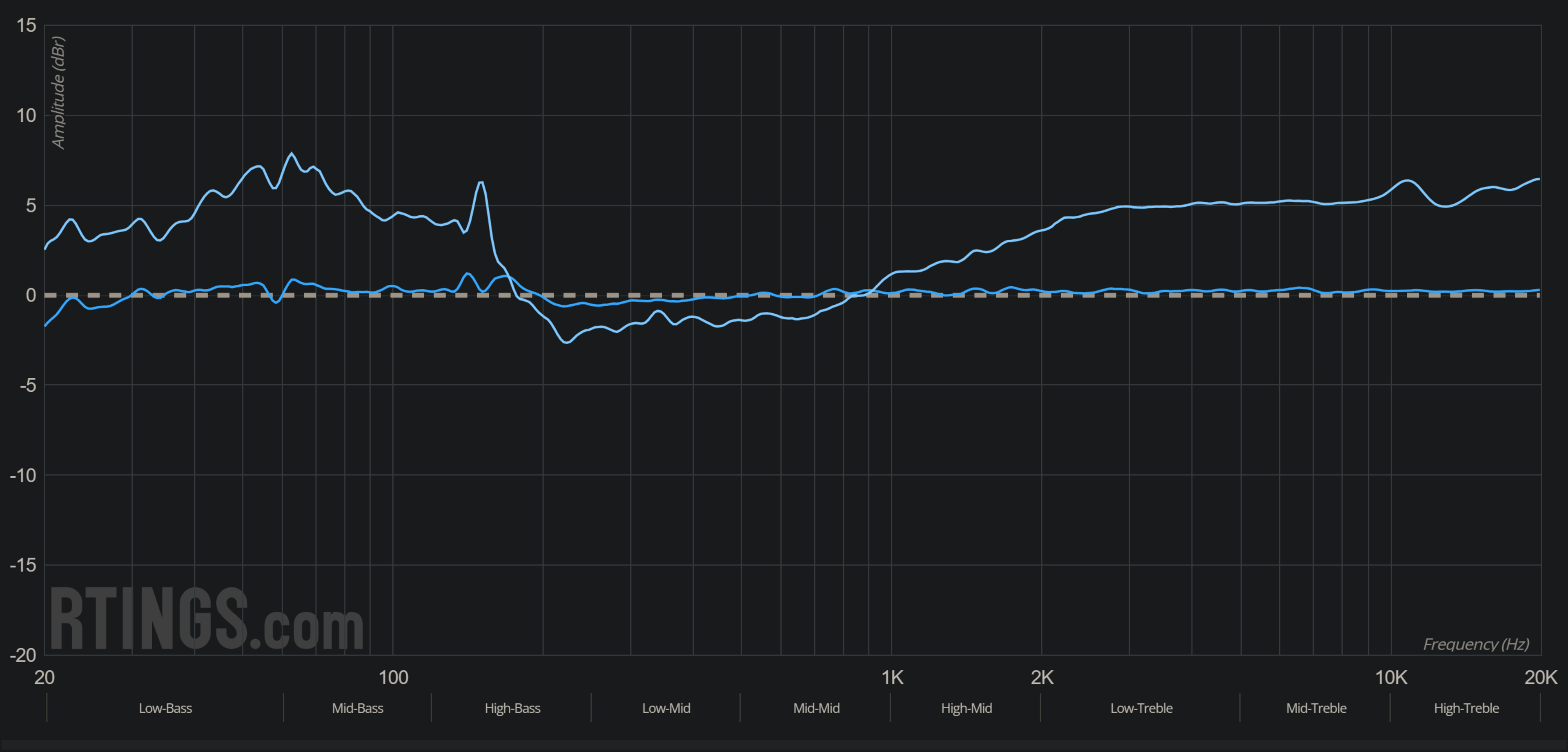Select the Low-Mid band label
This screenshot has width=1568, height=752.
click(x=666, y=708)
